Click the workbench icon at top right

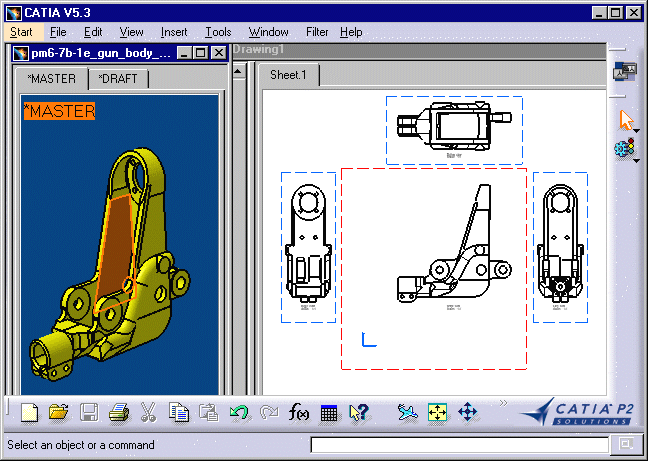coord(624,71)
